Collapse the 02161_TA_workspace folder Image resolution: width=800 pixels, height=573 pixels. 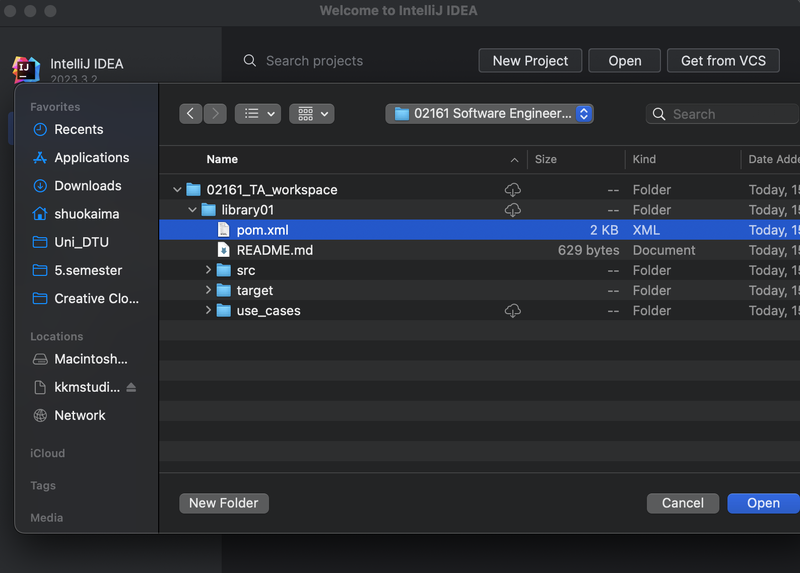177,190
